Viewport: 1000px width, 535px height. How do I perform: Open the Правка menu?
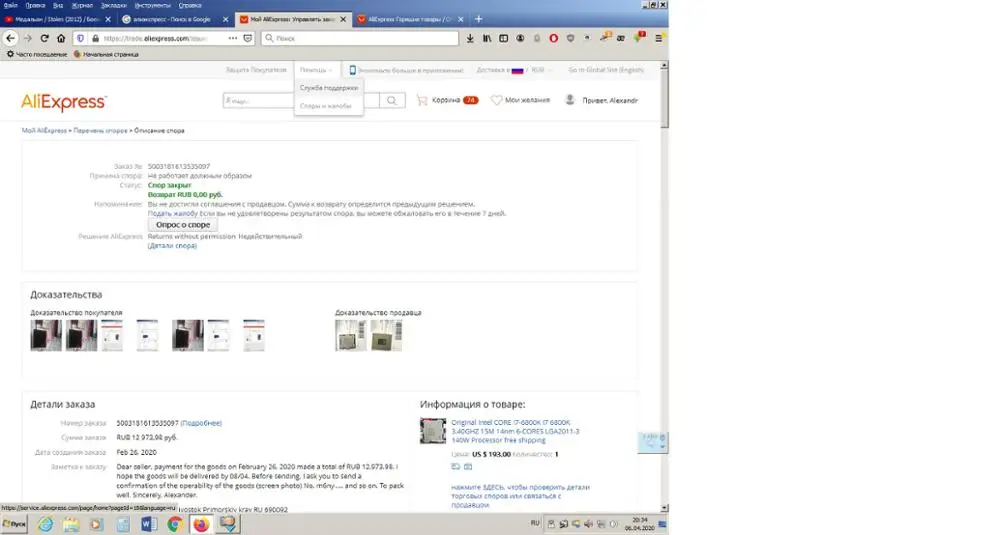pos(35,5)
